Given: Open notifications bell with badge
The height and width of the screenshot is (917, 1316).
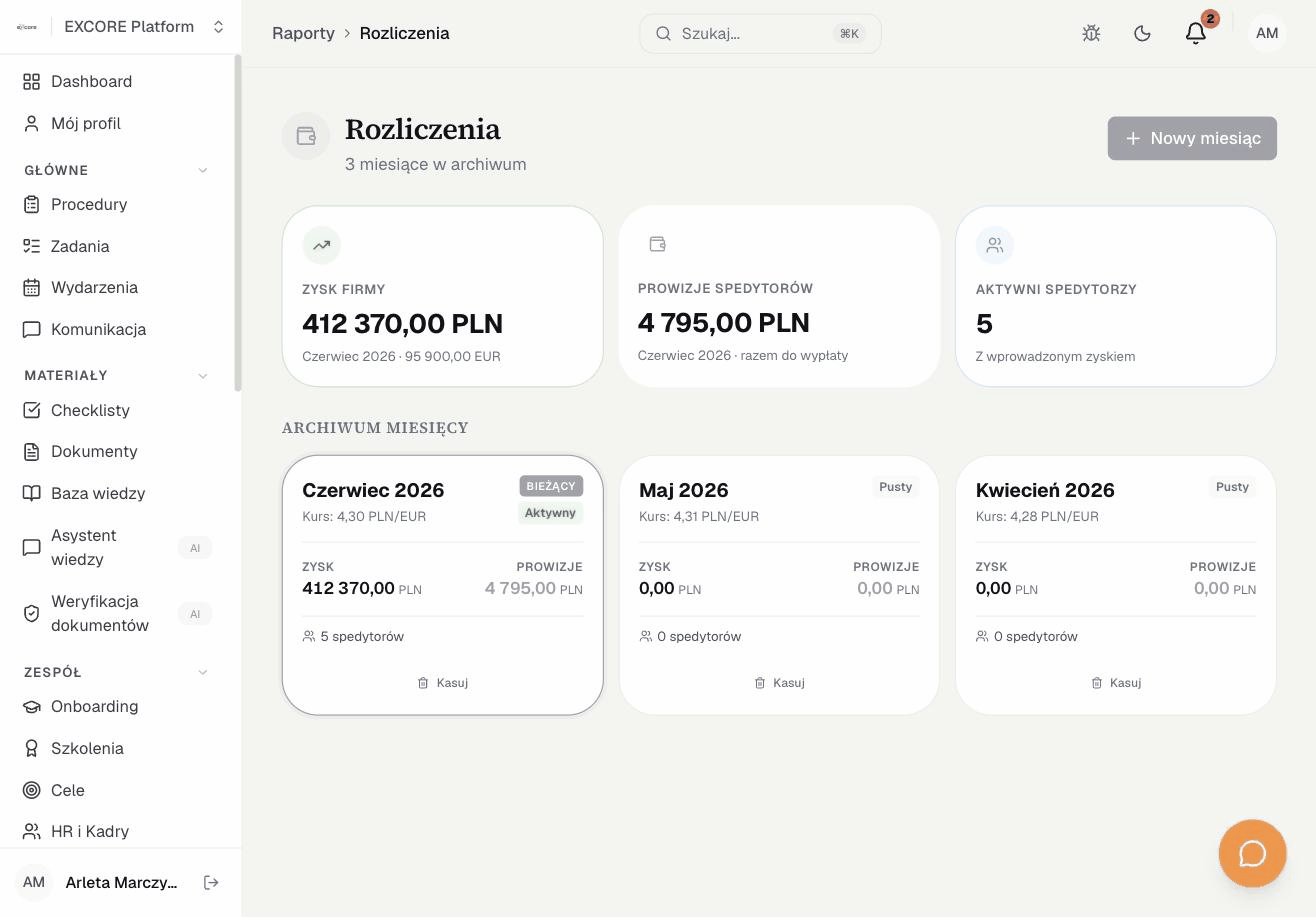Looking at the screenshot, I should pyautogui.click(x=1196, y=33).
